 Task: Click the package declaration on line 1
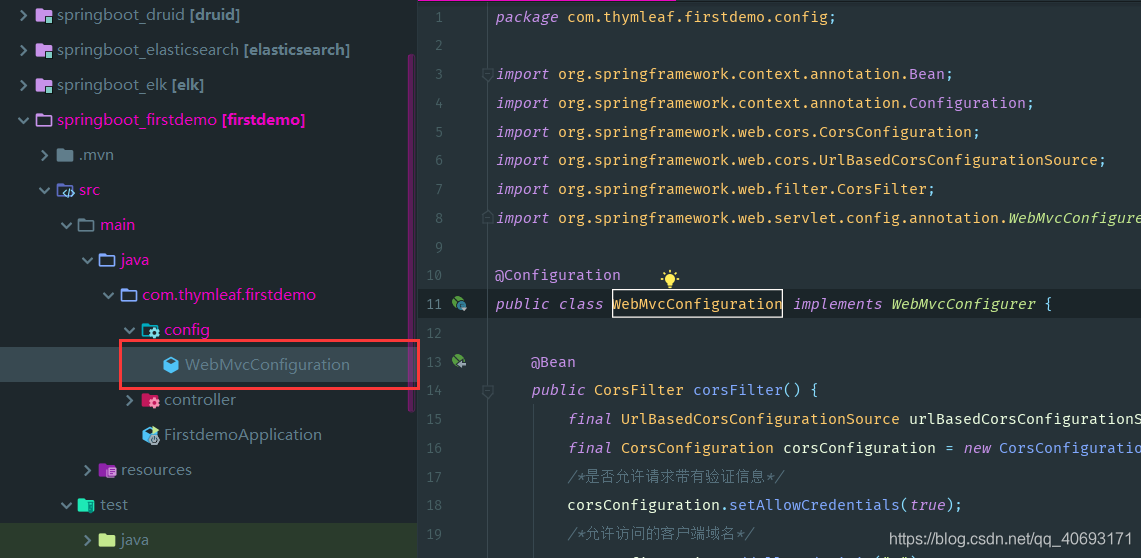pos(665,17)
